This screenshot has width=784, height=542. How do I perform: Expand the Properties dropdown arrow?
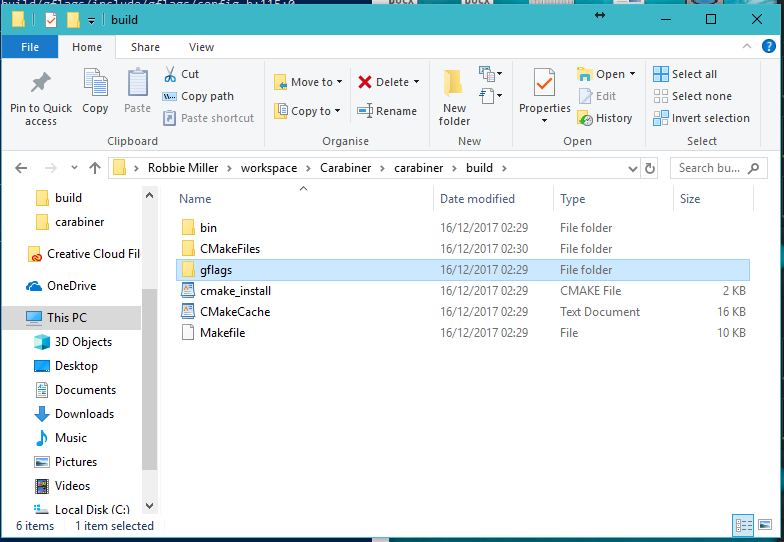pos(544,121)
